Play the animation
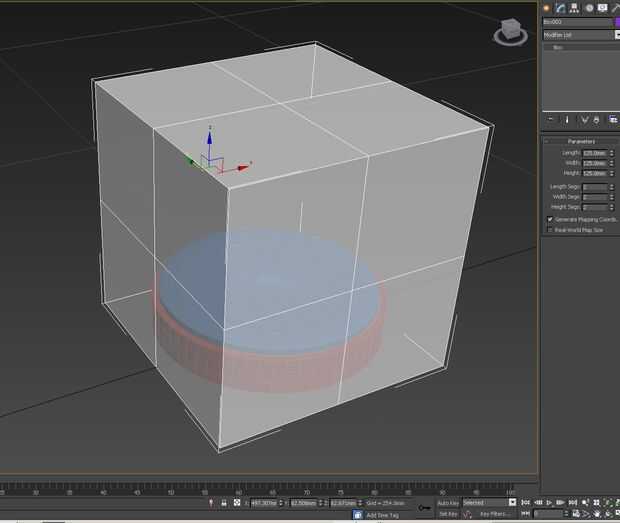The image size is (620, 523). coord(549,502)
